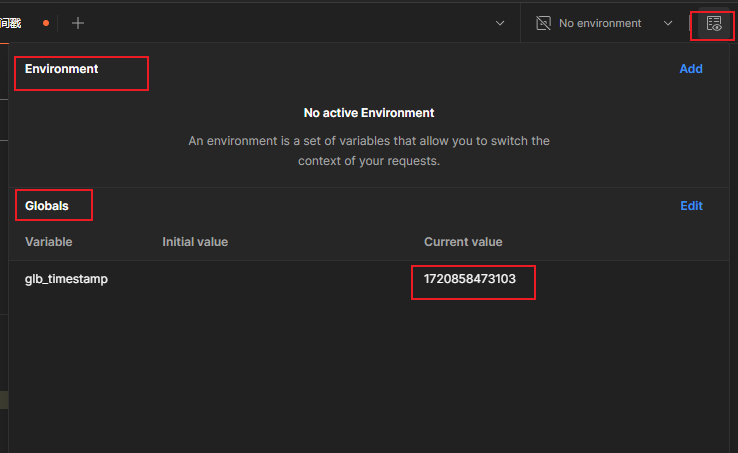The width and height of the screenshot is (738, 453).
Task: Click Add link to create environment
Action: tap(691, 69)
